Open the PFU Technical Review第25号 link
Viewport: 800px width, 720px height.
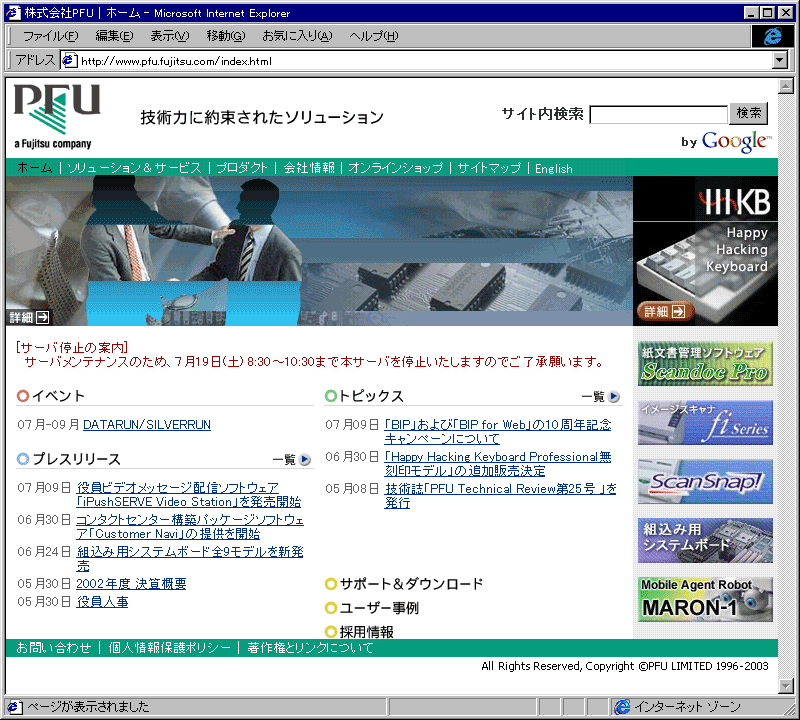click(x=501, y=495)
